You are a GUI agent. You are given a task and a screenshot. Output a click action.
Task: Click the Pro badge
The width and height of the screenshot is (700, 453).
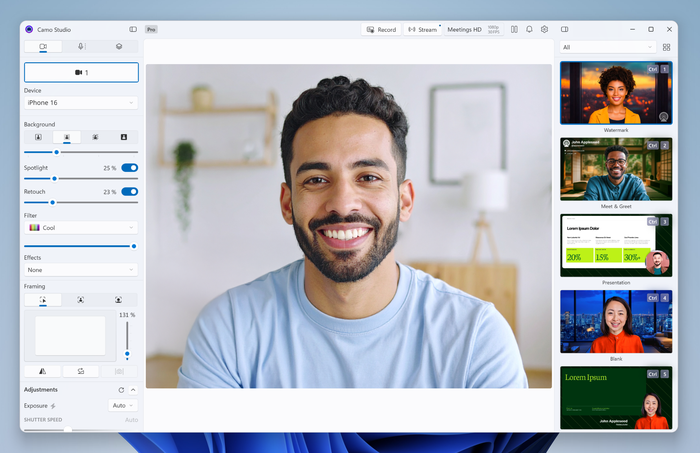click(x=151, y=29)
